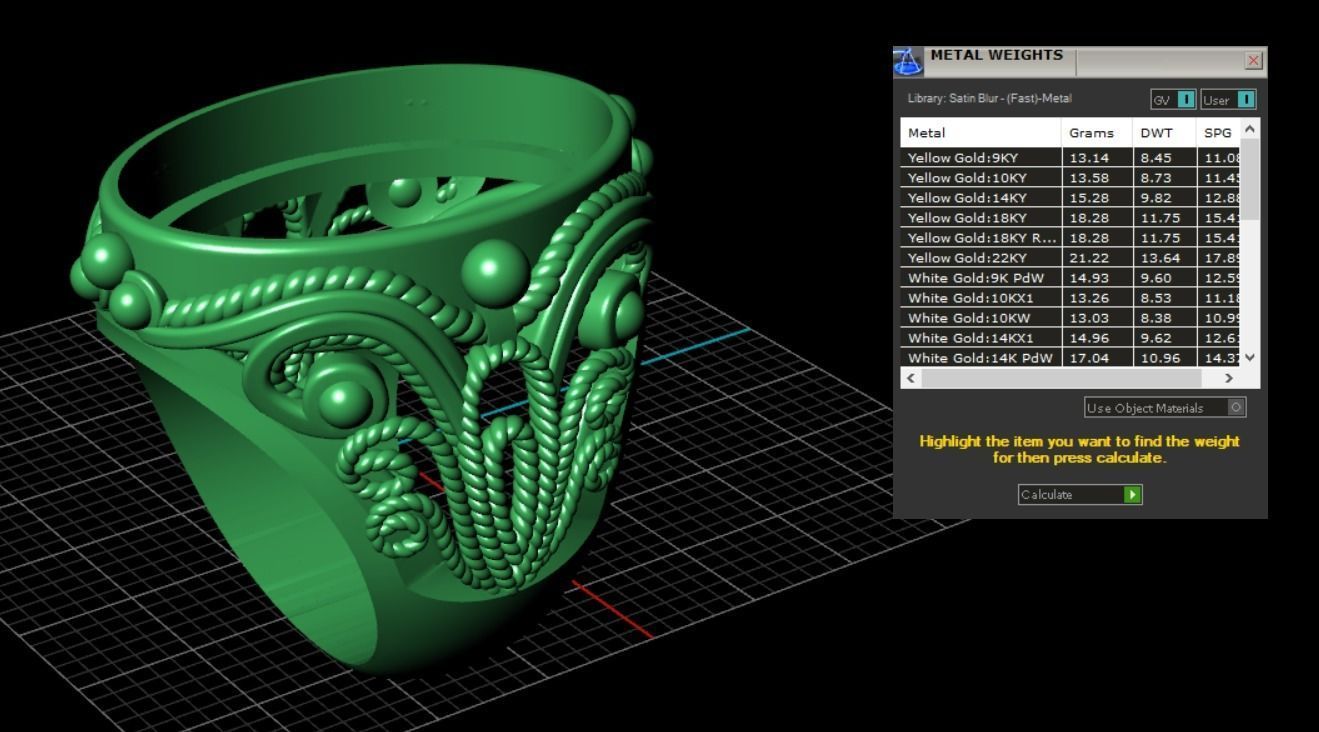
Task: Click the Calculate button
Action: 1080,494
